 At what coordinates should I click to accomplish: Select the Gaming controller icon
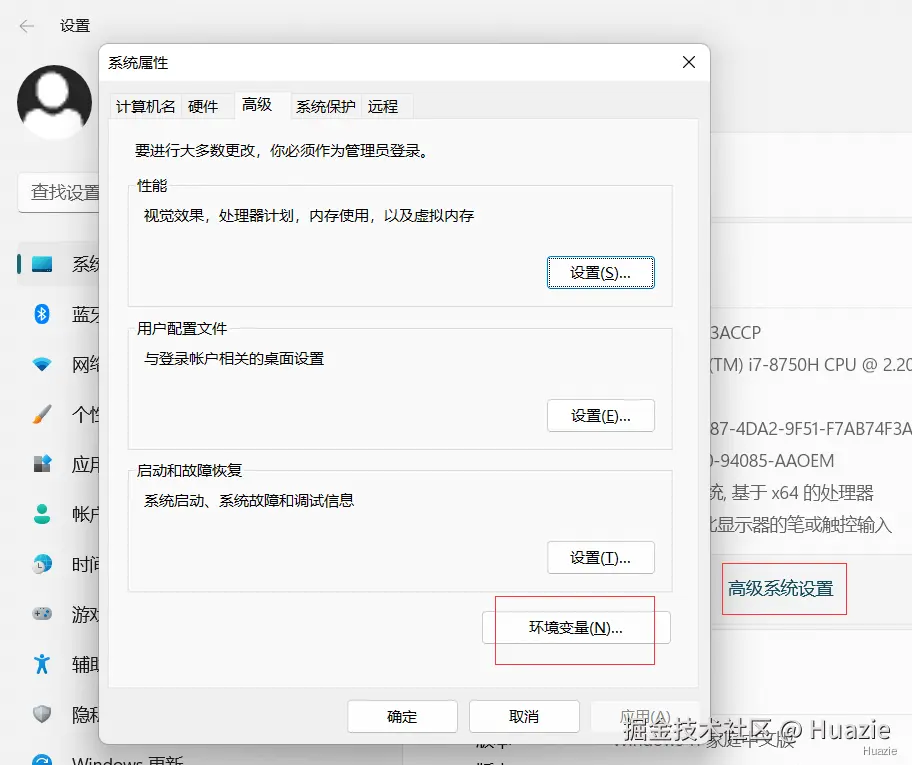point(42,614)
